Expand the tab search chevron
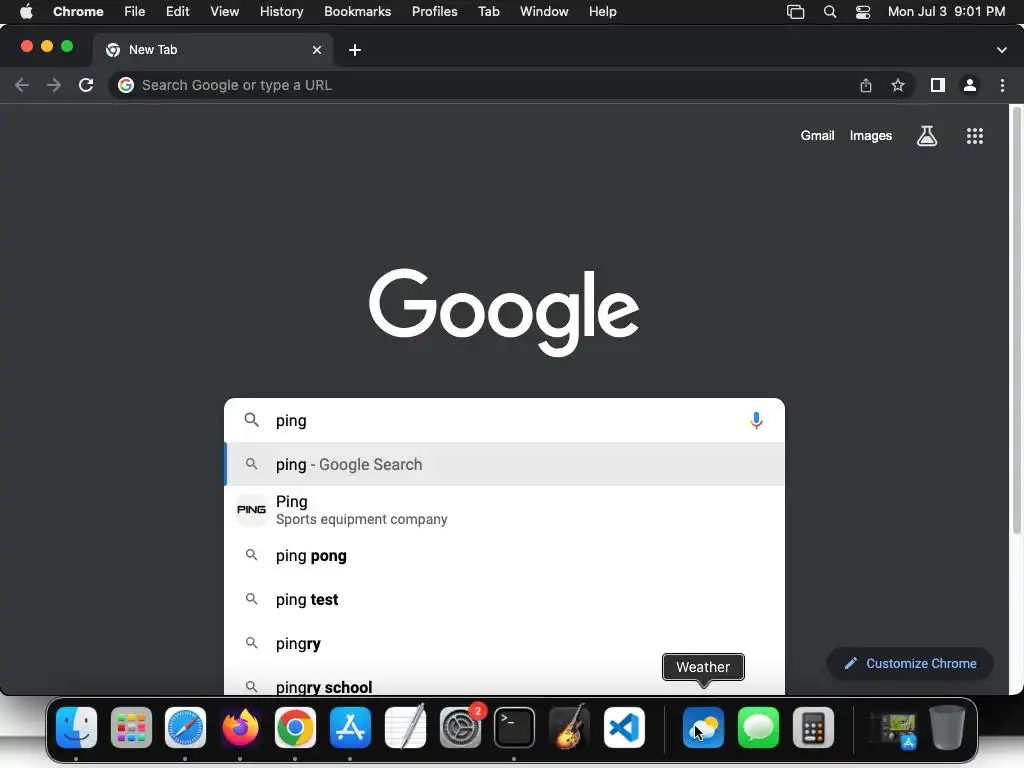The image size is (1024, 768). (x=1002, y=50)
